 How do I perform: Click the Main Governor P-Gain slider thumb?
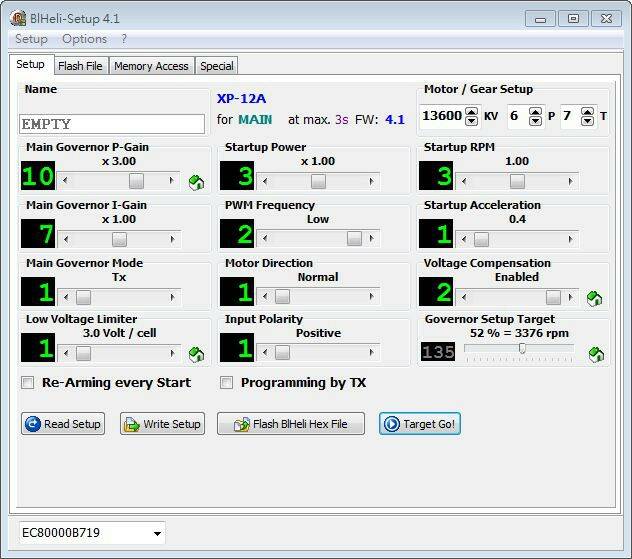coord(136,181)
